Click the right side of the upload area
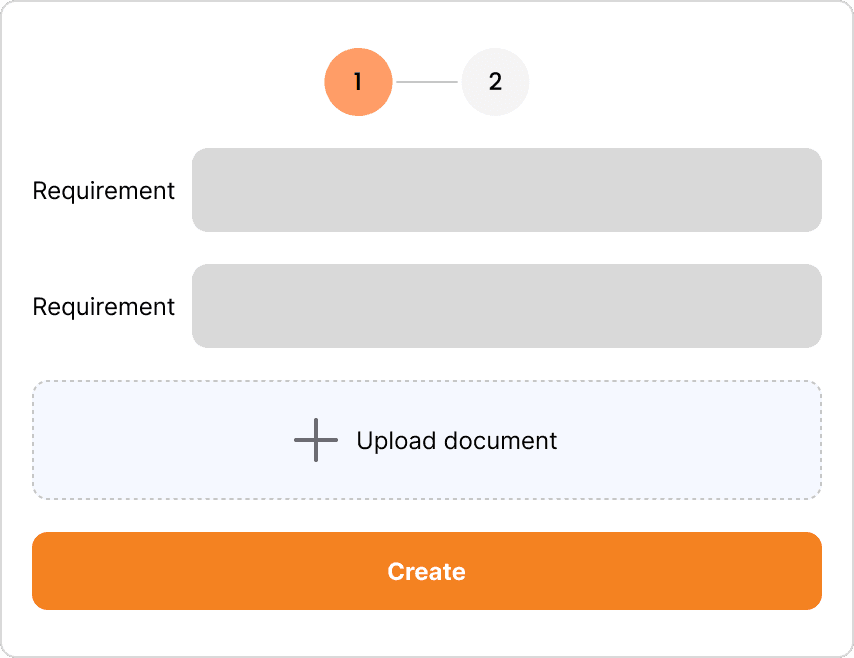This screenshot has height=658, width=854. click(762, 440)
